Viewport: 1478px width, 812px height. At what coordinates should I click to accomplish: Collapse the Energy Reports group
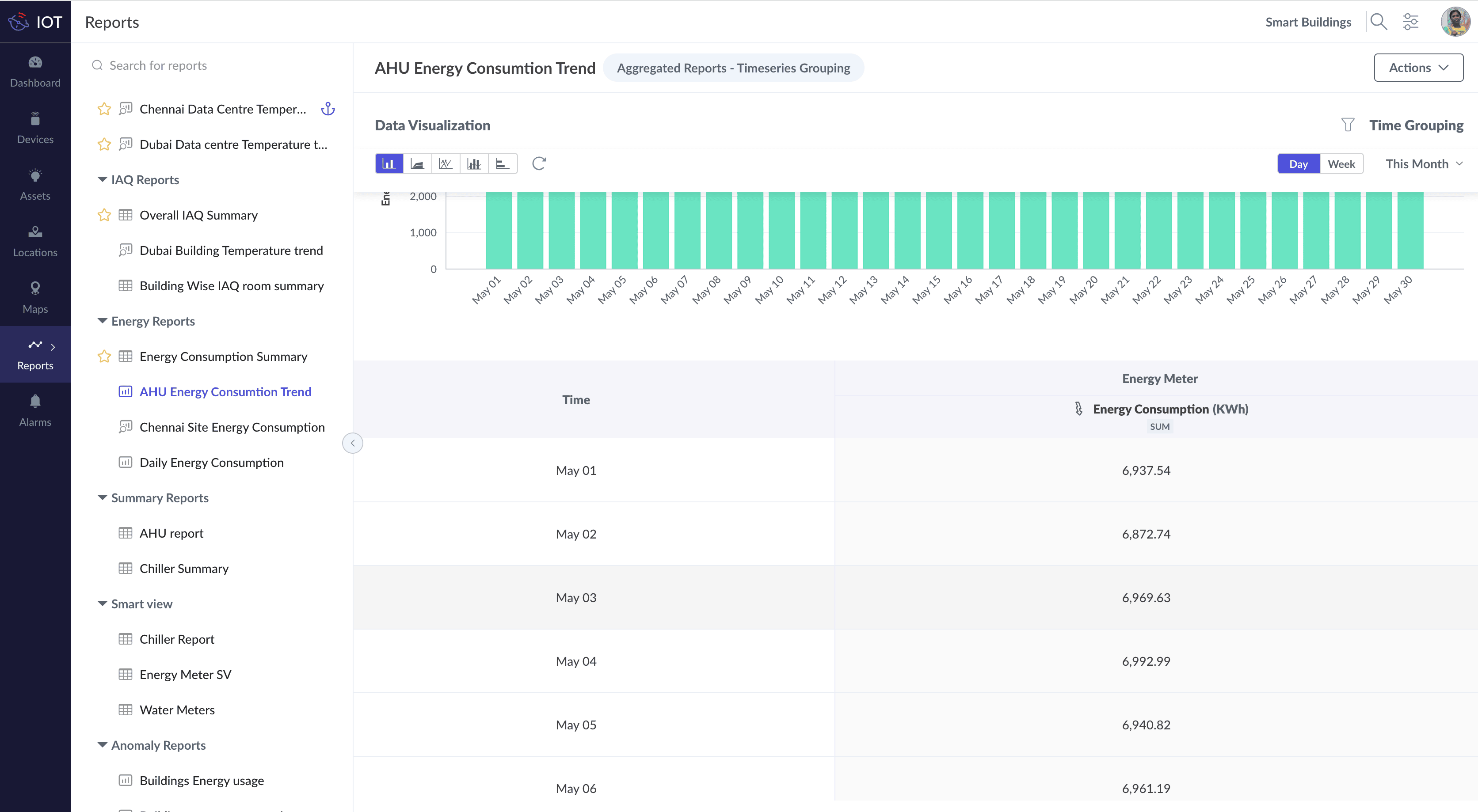pos(102,321)
